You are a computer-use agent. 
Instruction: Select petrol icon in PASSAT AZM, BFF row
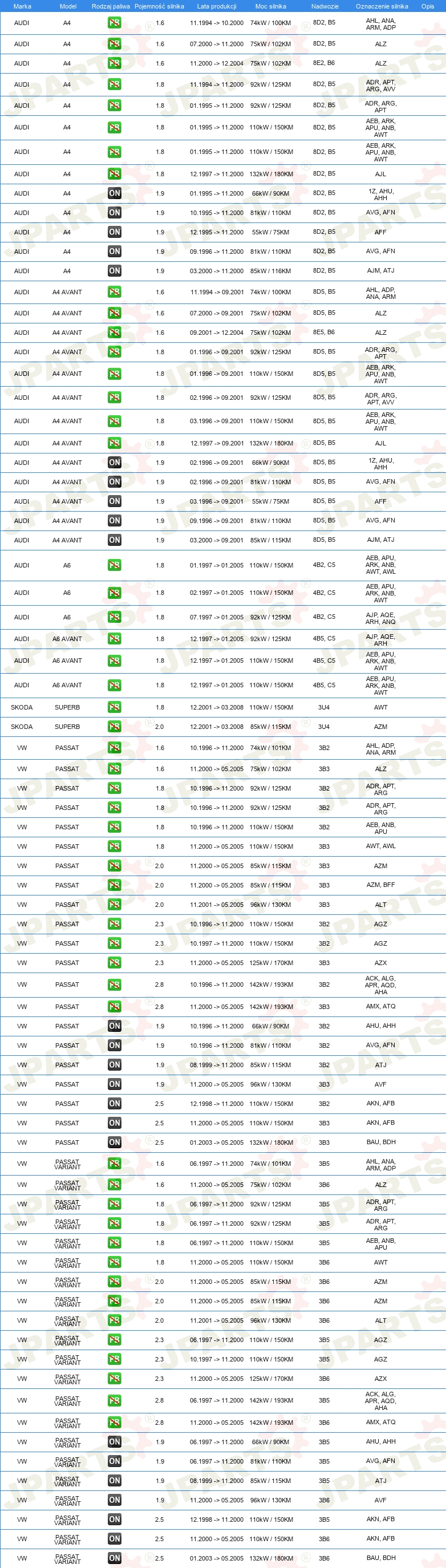tap(115, 885)
